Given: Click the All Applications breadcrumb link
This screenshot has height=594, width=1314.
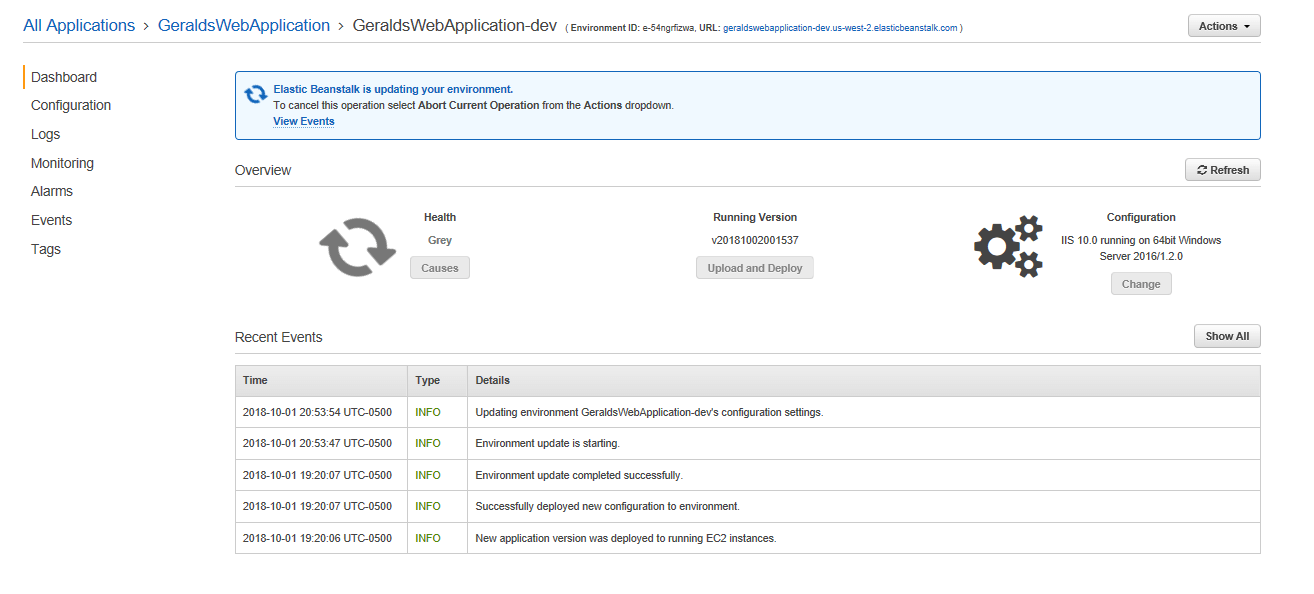Looking at the screenshot, I should tap(79, 26).
